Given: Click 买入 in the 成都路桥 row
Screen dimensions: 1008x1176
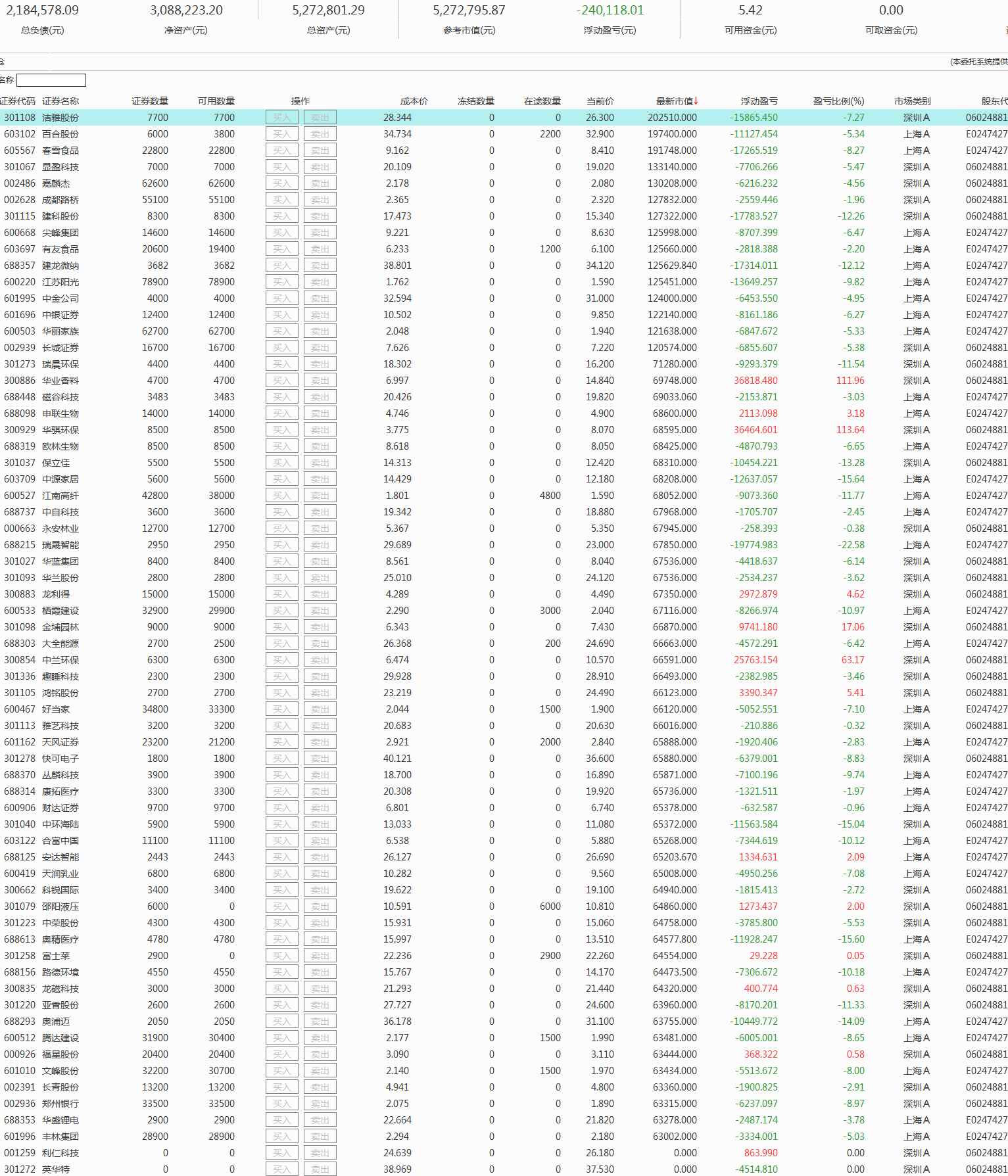Looking at the screenshot, I should coord(282,200).
